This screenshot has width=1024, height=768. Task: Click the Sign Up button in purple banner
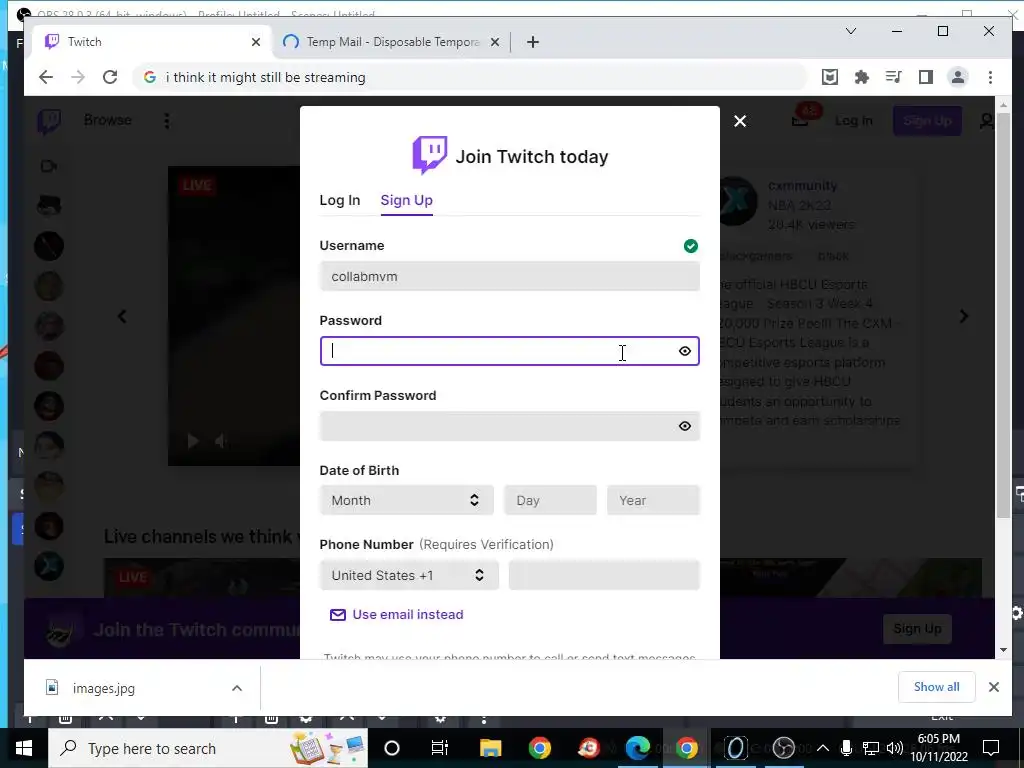917,629
